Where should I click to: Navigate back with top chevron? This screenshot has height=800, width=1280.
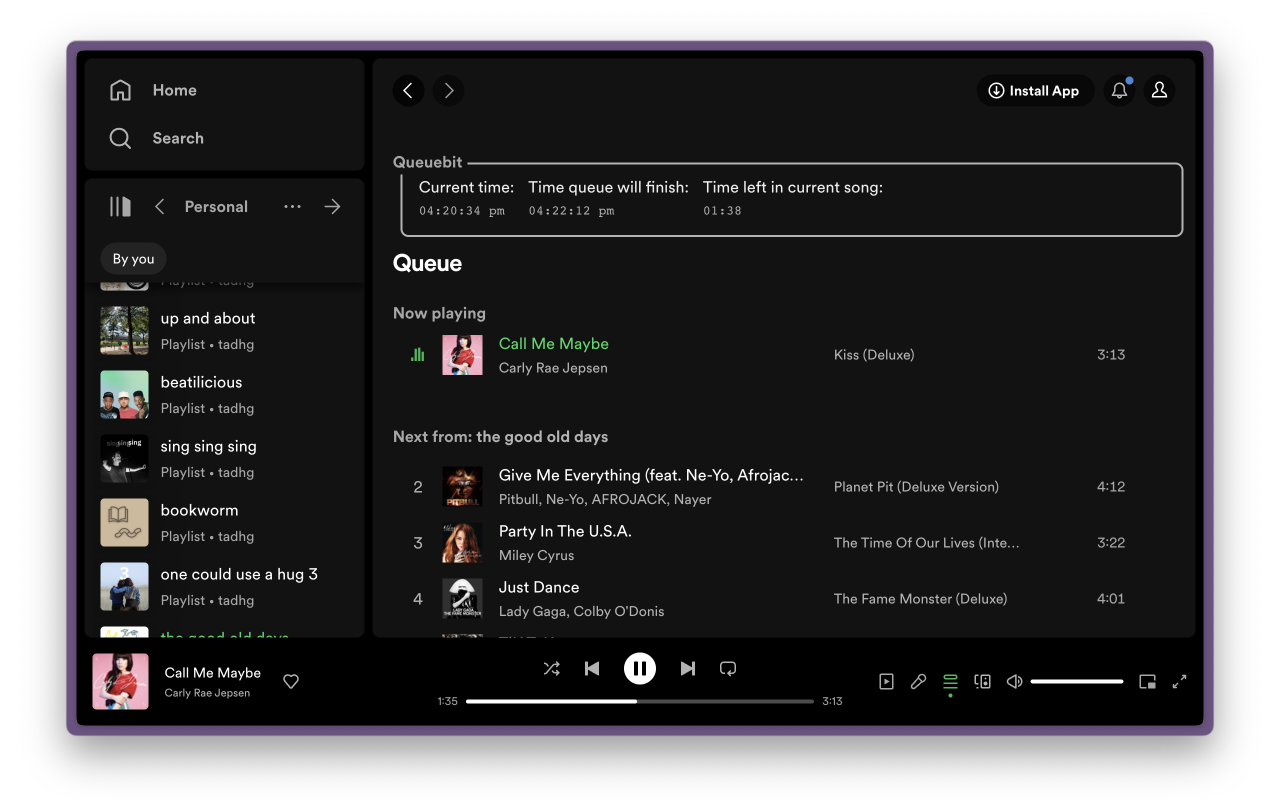click(408, 91)
